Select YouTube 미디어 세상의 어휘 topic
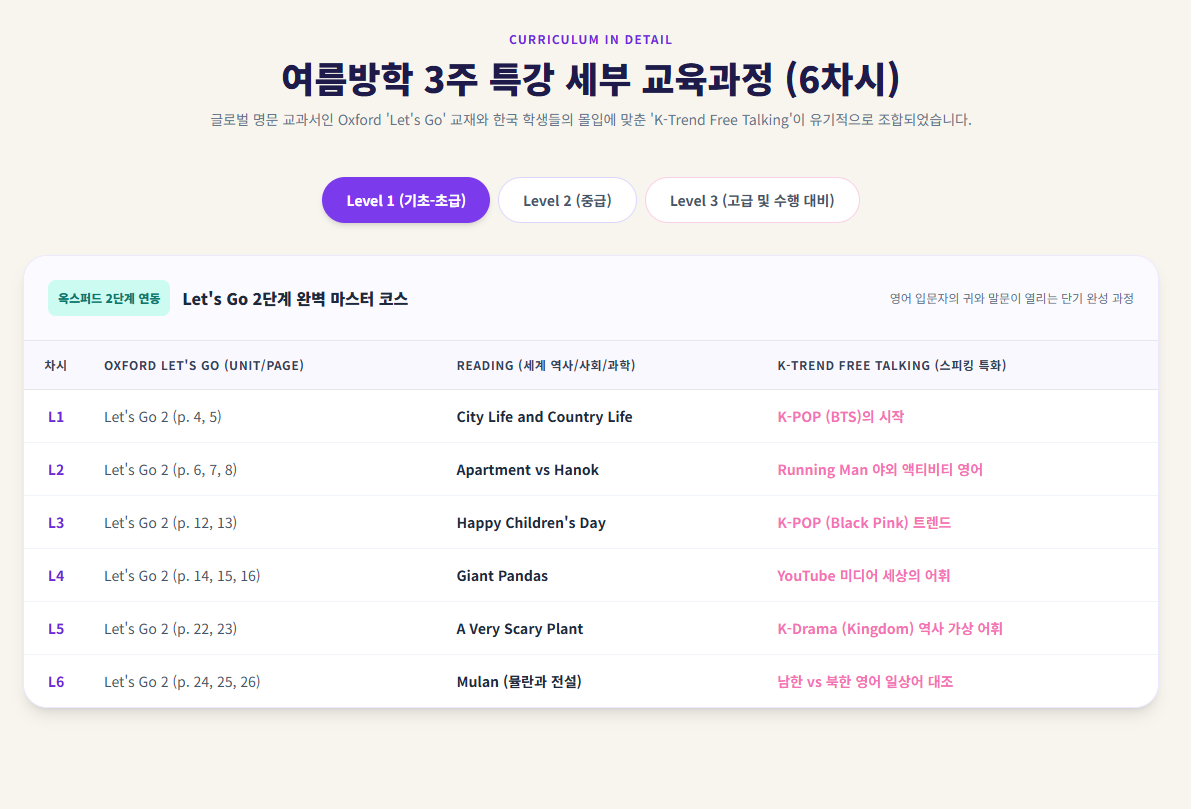The image size is (1195, 809). [863, 576]
